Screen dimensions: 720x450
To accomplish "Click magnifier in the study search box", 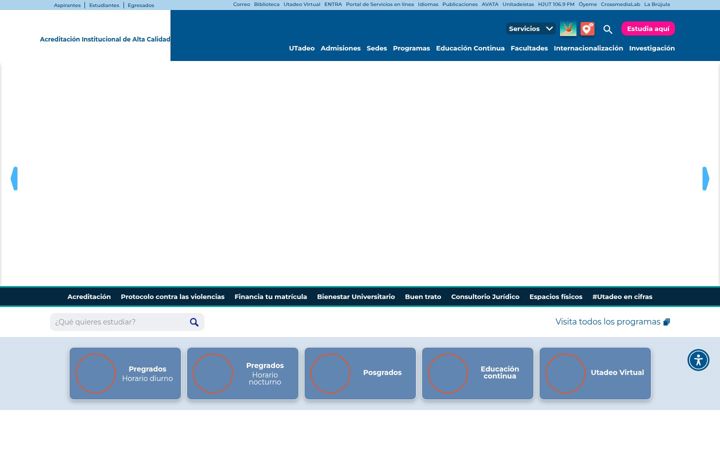I will (x=194, y=322).
